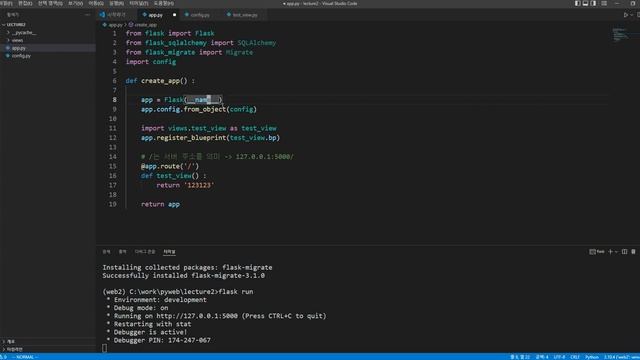640x360 pixels.
Task: Click 'import config' code line
Action: tap(151, 62)
